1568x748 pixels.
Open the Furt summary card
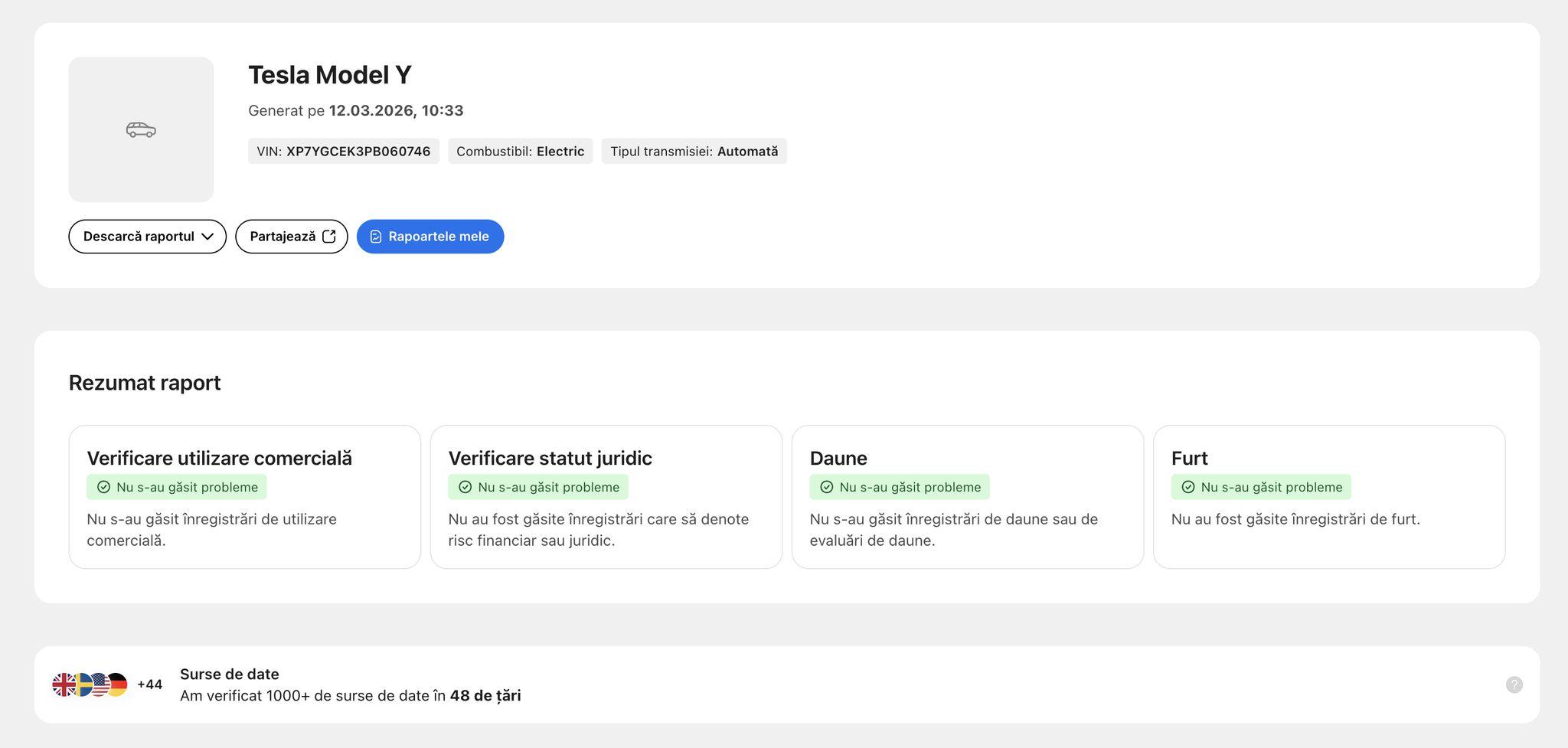click(x=1328, y=497)
